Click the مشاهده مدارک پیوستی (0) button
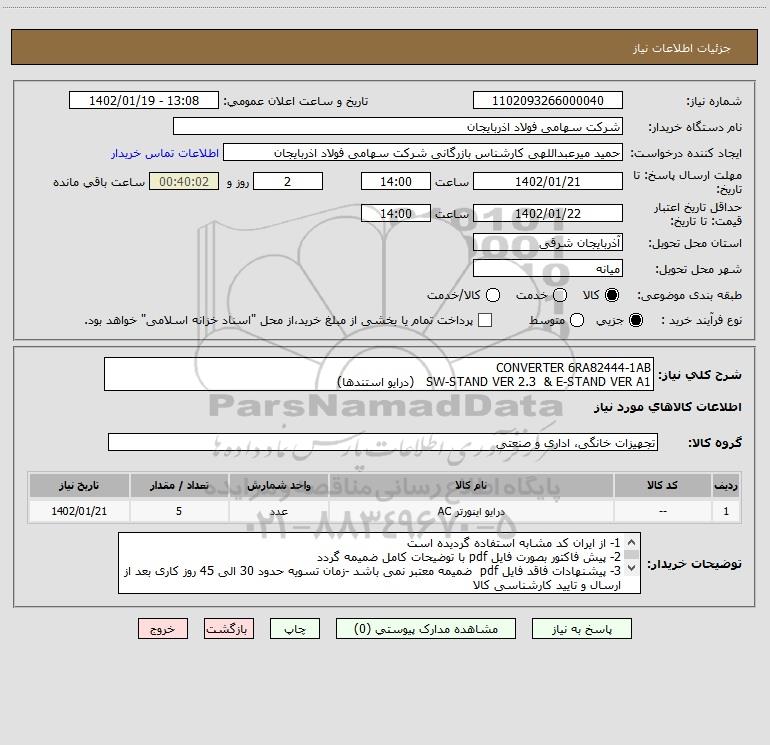This screenshot has height=745, width=770. (x=426, y=629)
